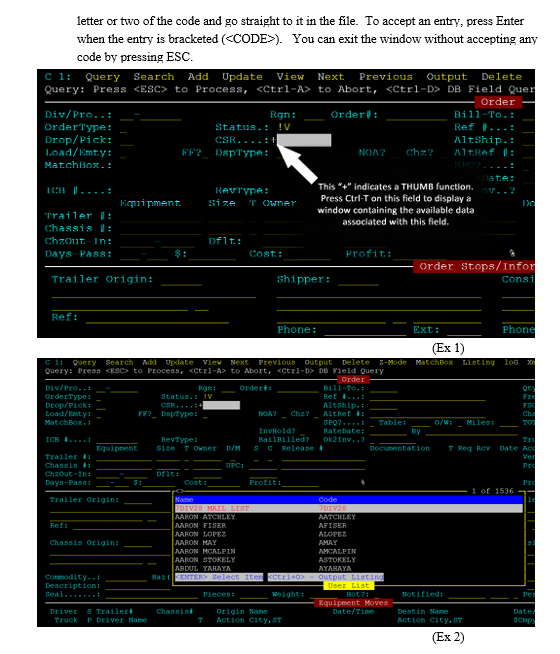
Task: Click the <Ctrl+O> Output Listing button
Action: [326, 577]
